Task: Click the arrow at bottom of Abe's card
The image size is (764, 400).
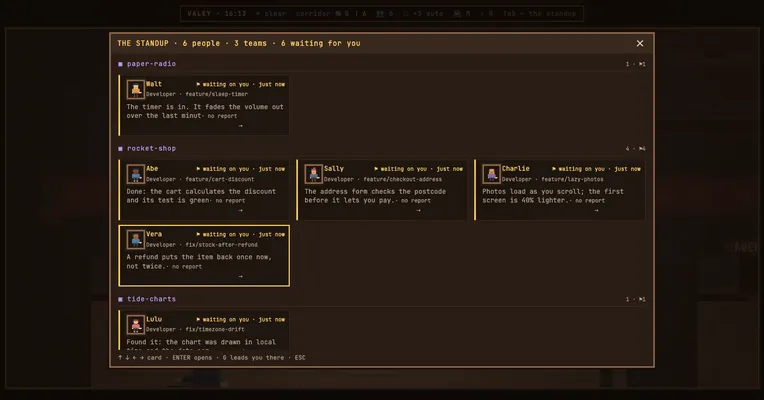Action: [240, 210]
